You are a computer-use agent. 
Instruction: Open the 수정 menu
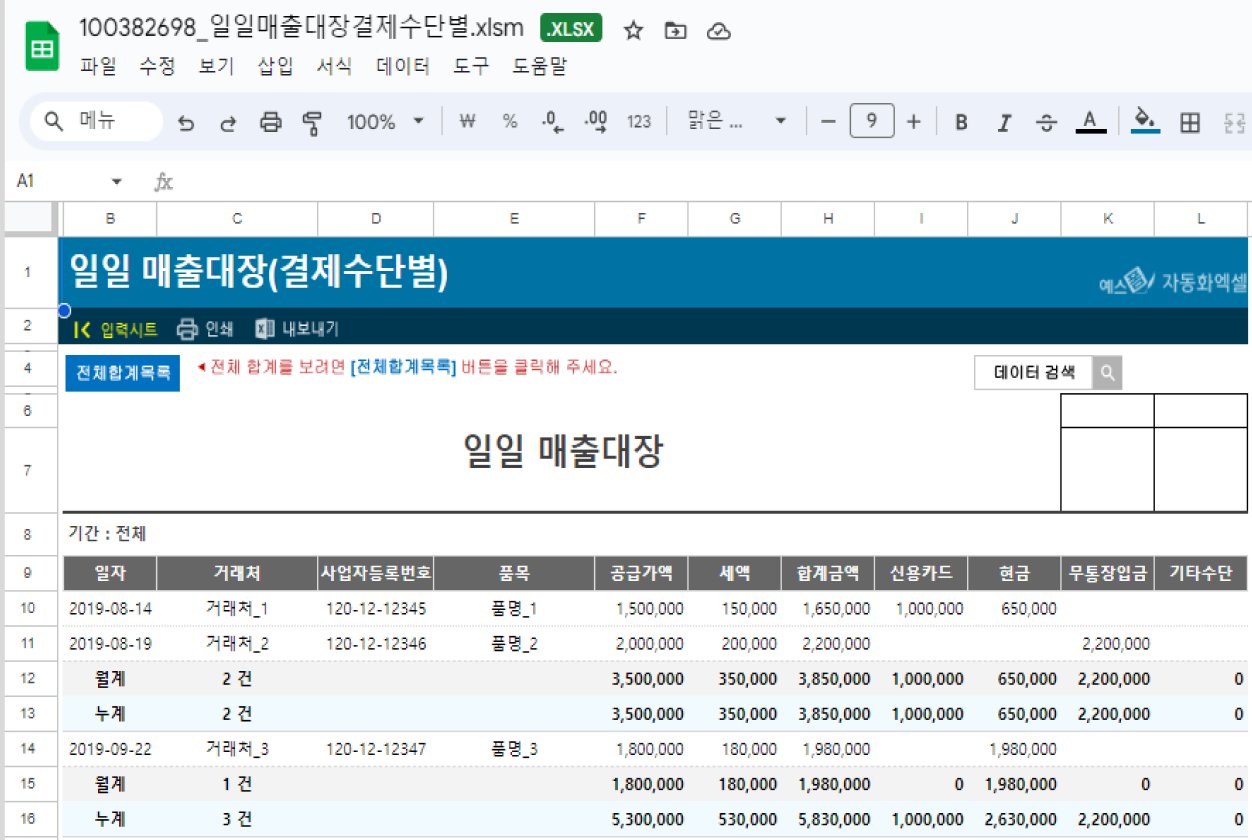point(157,67)
